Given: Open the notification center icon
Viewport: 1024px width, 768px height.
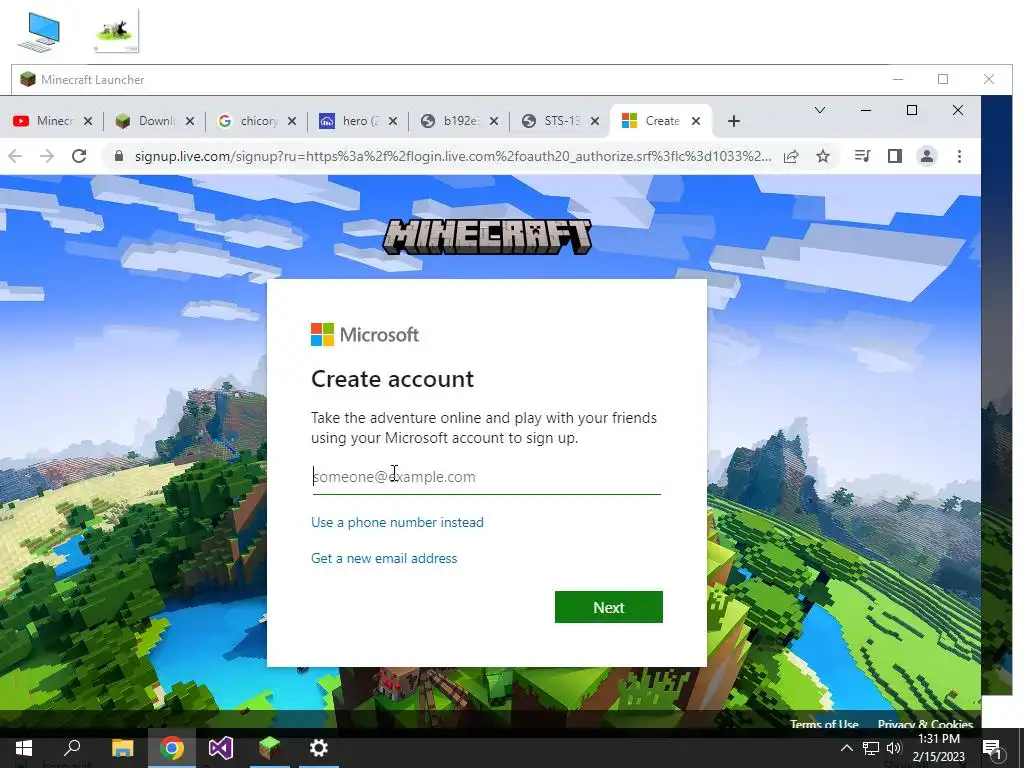Looking at the screenshot, I should tap(992, 748).
